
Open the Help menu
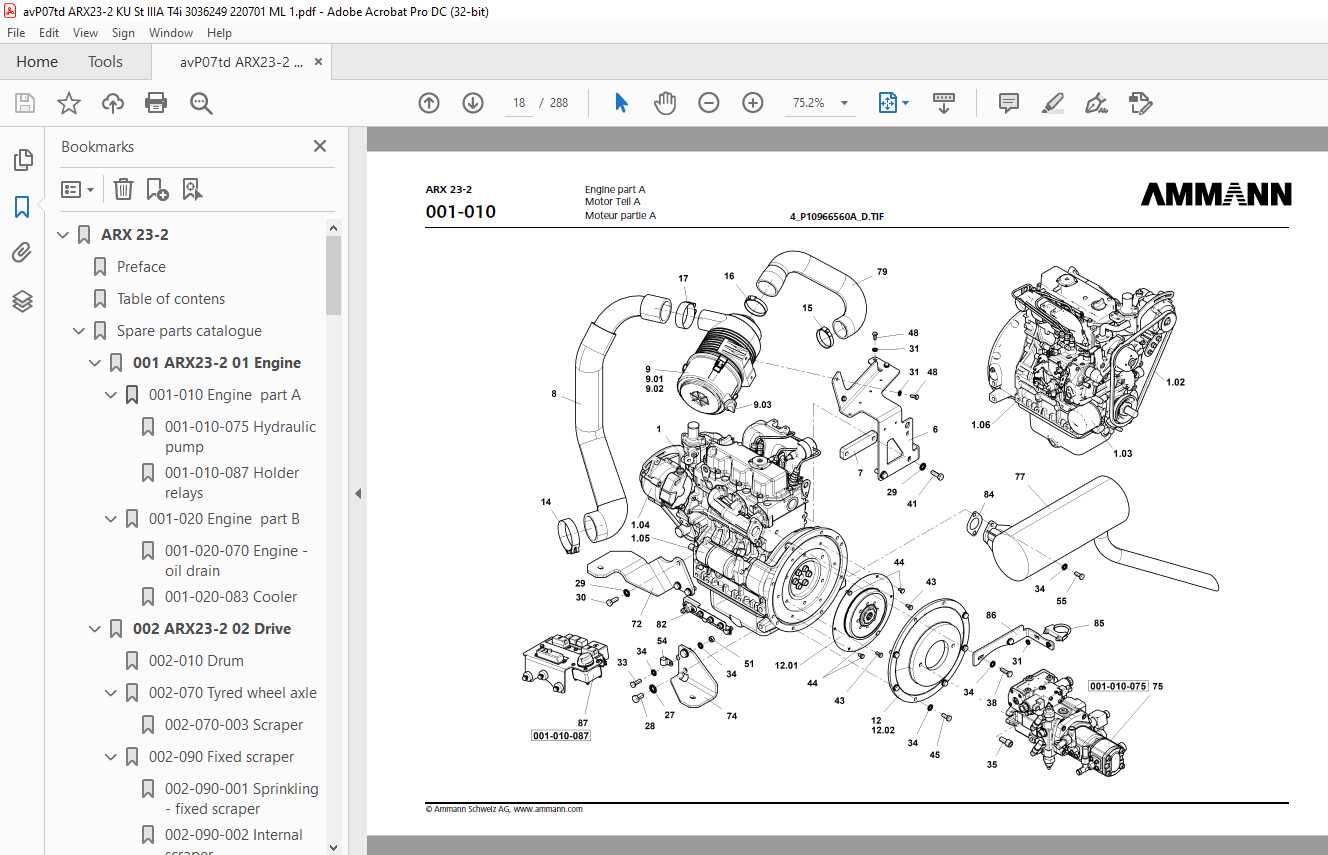click(219, 33)
